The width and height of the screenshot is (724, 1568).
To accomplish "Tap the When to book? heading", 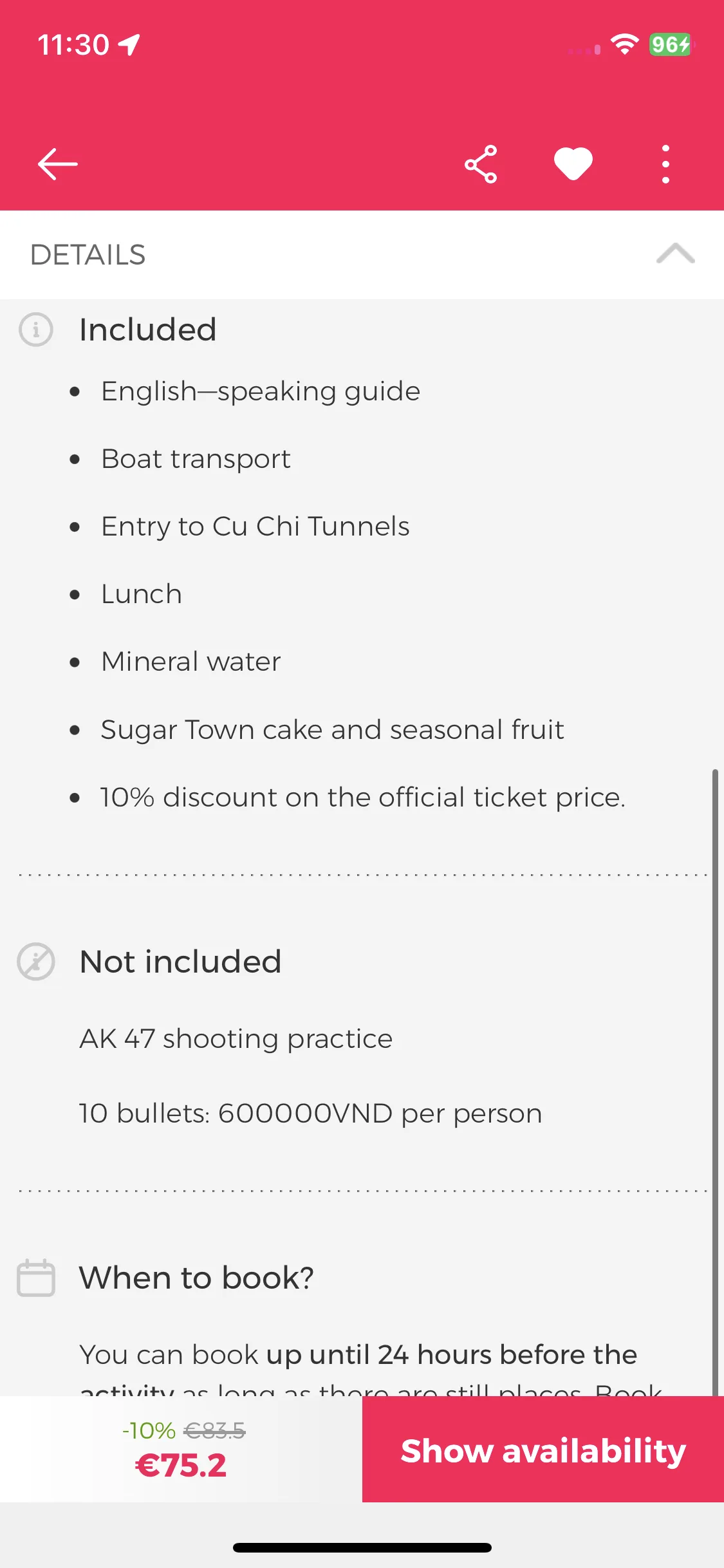I will [196, 1278].
